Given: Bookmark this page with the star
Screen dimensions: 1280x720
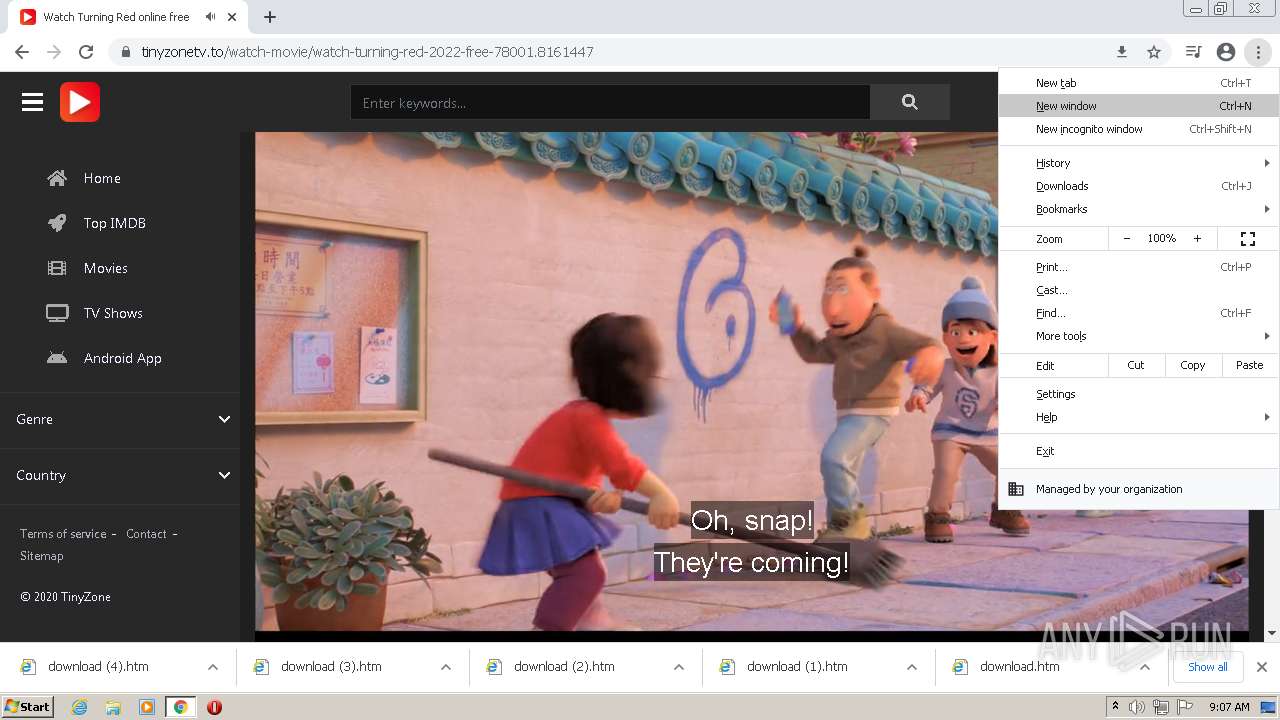Looking at the screenshot, I should pyautogui.click(x=1154, y=52).
